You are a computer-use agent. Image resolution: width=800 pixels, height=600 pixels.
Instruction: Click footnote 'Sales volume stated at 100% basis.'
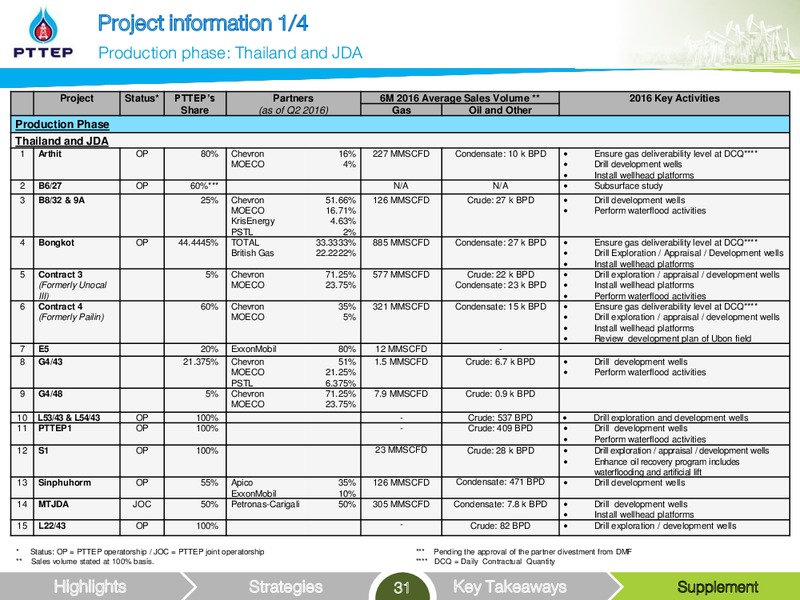point(92,562)
